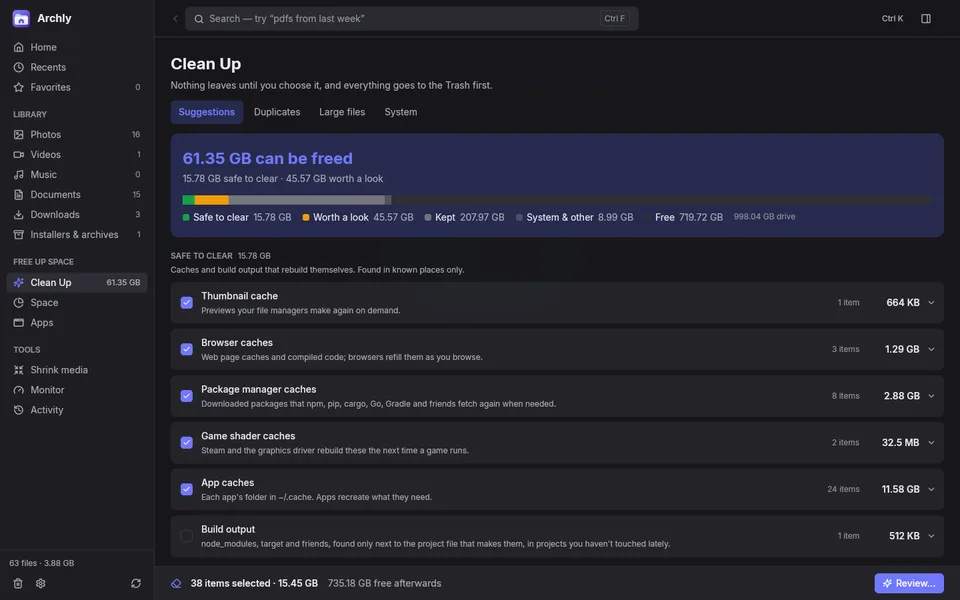
Task: Click the 11.58 GB App caches size
Action: pyautogui.click(x=900, y=489)
